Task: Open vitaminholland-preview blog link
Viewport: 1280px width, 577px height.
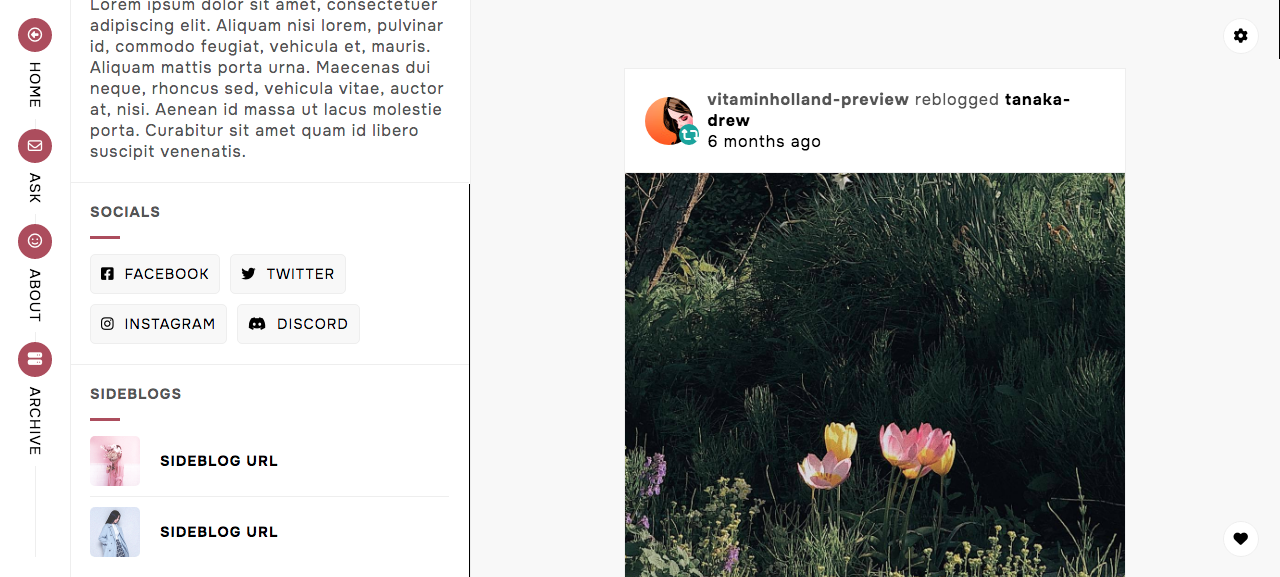Action: [808, 99]
